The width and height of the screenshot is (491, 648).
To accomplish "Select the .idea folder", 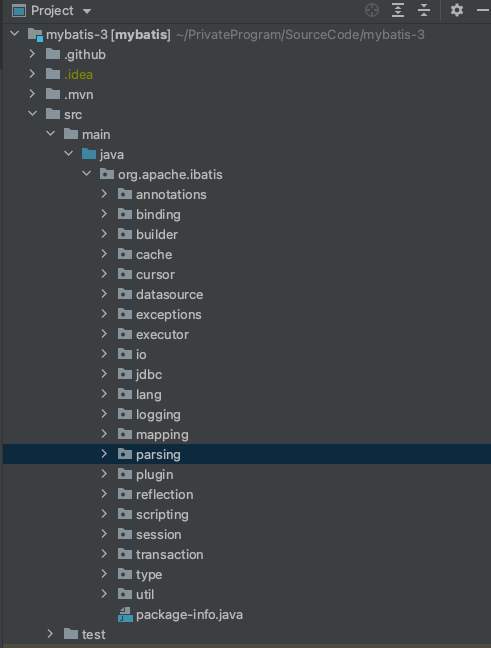I will point(78,74).
